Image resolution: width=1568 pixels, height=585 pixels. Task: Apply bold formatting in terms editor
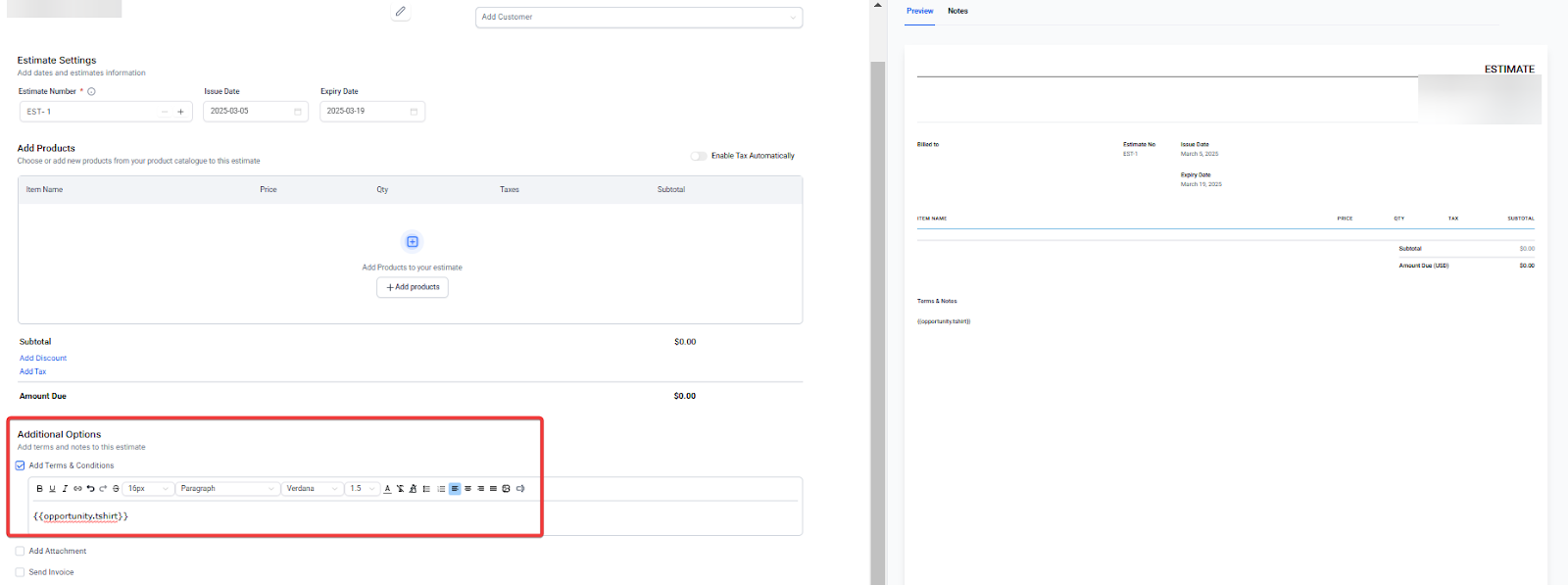[x=39, y=489]
